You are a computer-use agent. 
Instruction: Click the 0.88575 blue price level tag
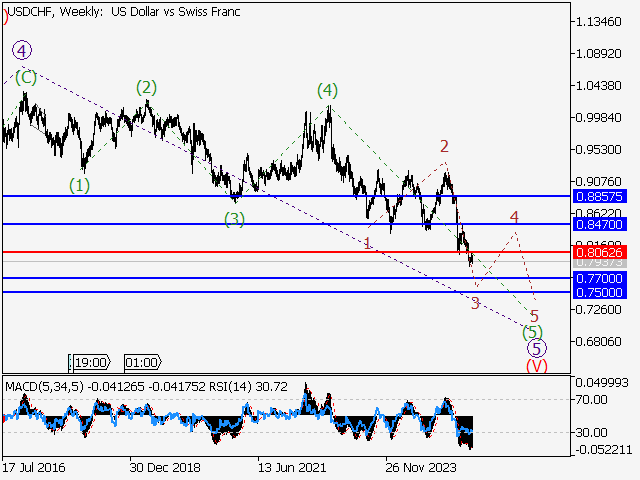point(599,197)
